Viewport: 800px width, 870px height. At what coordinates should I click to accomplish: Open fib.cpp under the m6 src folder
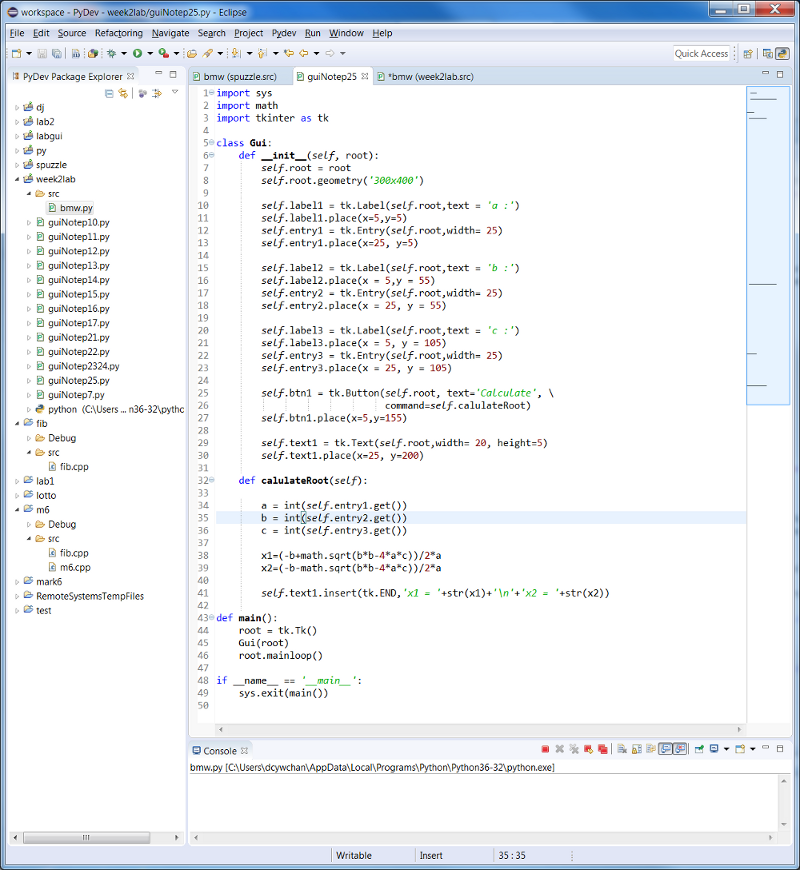[x=74, y=553]
